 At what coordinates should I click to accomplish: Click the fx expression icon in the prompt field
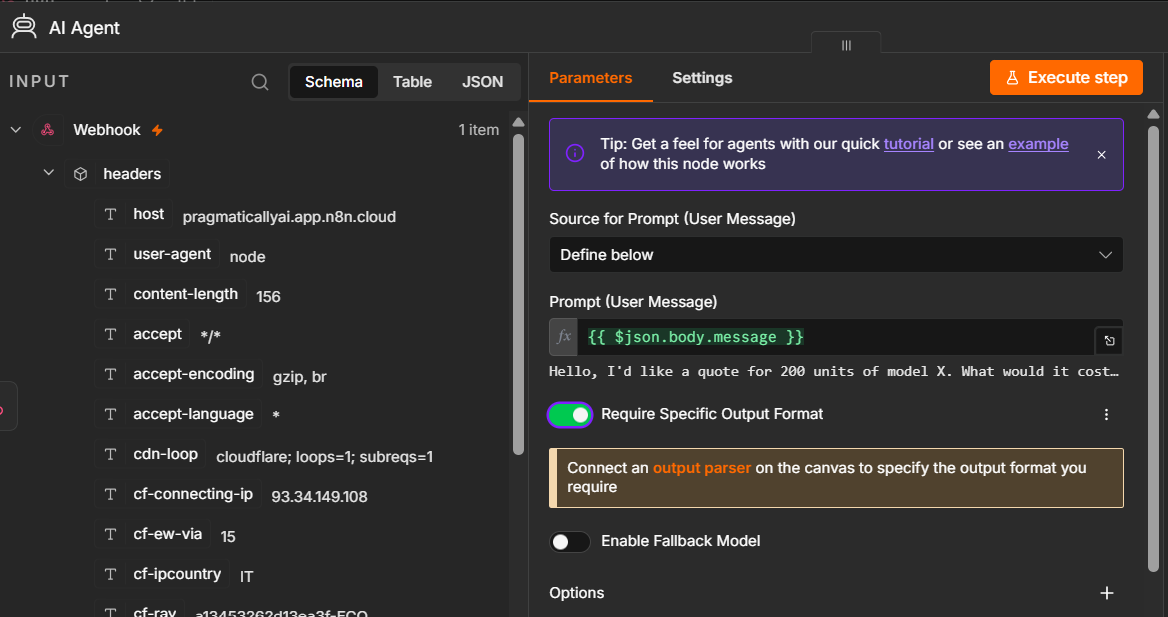564,337
